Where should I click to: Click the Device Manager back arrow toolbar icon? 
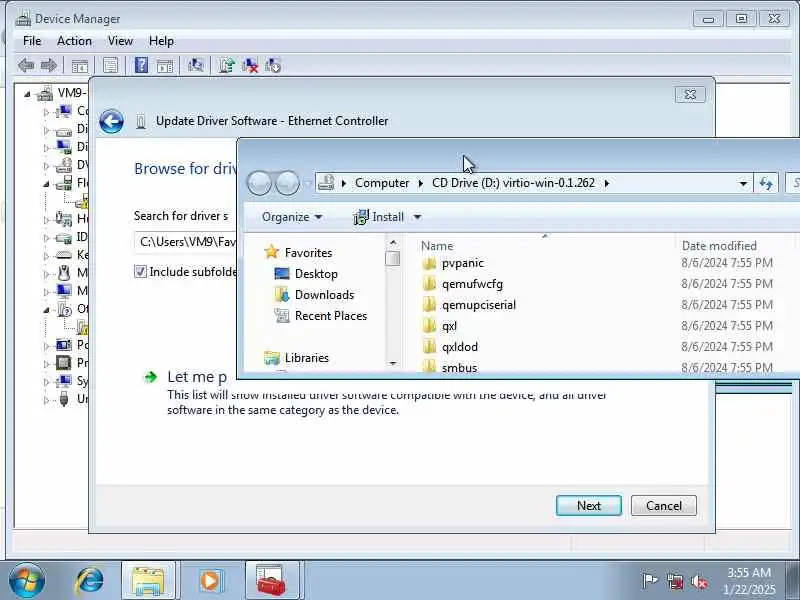(26, 65)
